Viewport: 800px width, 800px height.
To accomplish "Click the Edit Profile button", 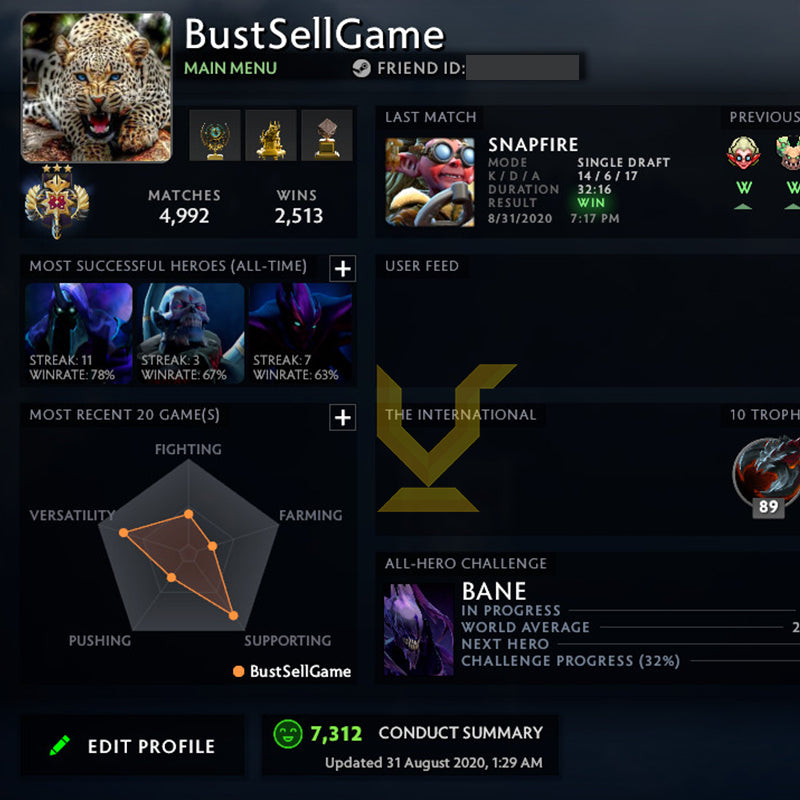I will (132, 745).
